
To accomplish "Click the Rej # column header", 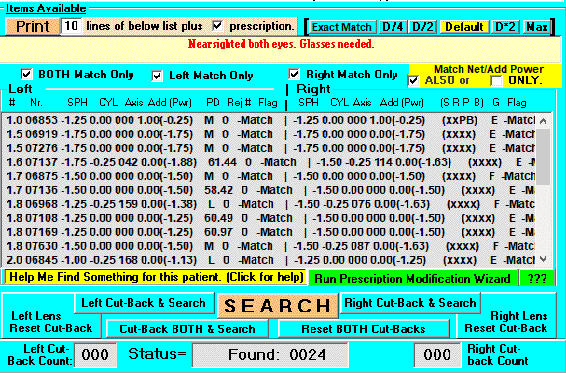I will pyautogui.click(x=239, y=103).
